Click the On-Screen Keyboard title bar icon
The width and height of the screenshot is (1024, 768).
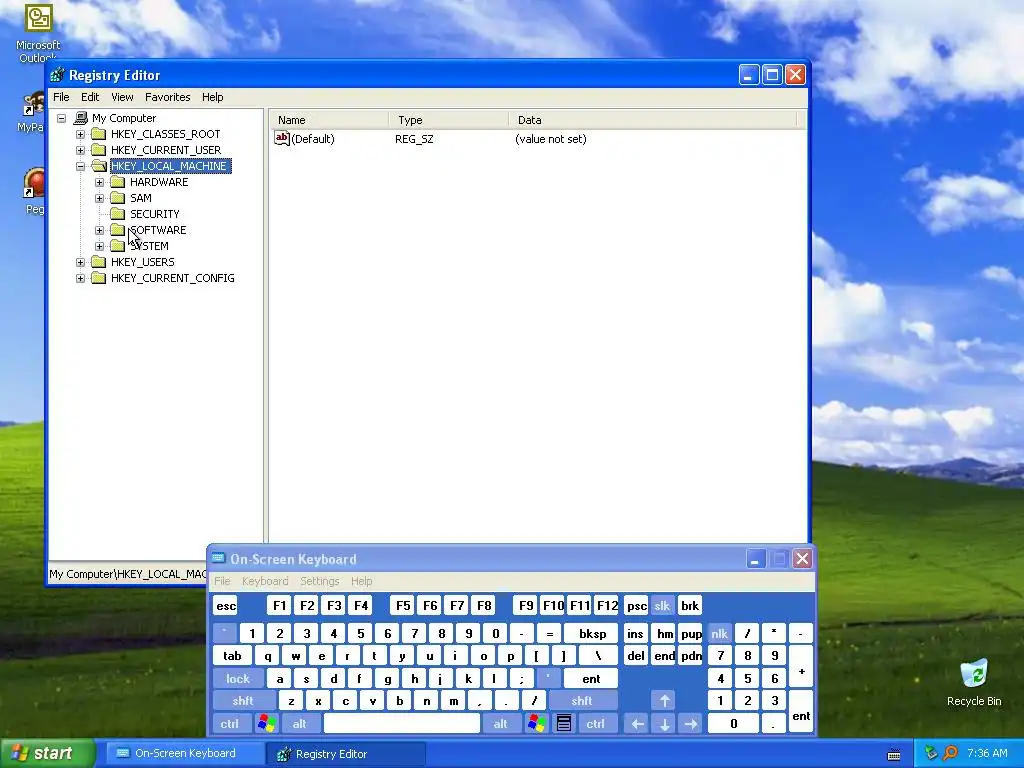pos(218,559)
